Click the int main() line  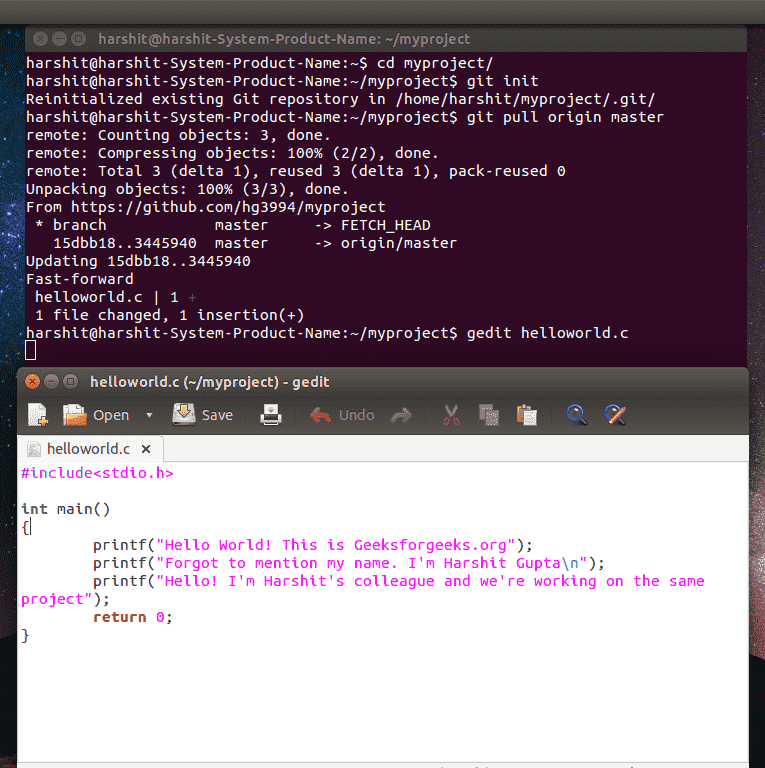pos(66,509)
